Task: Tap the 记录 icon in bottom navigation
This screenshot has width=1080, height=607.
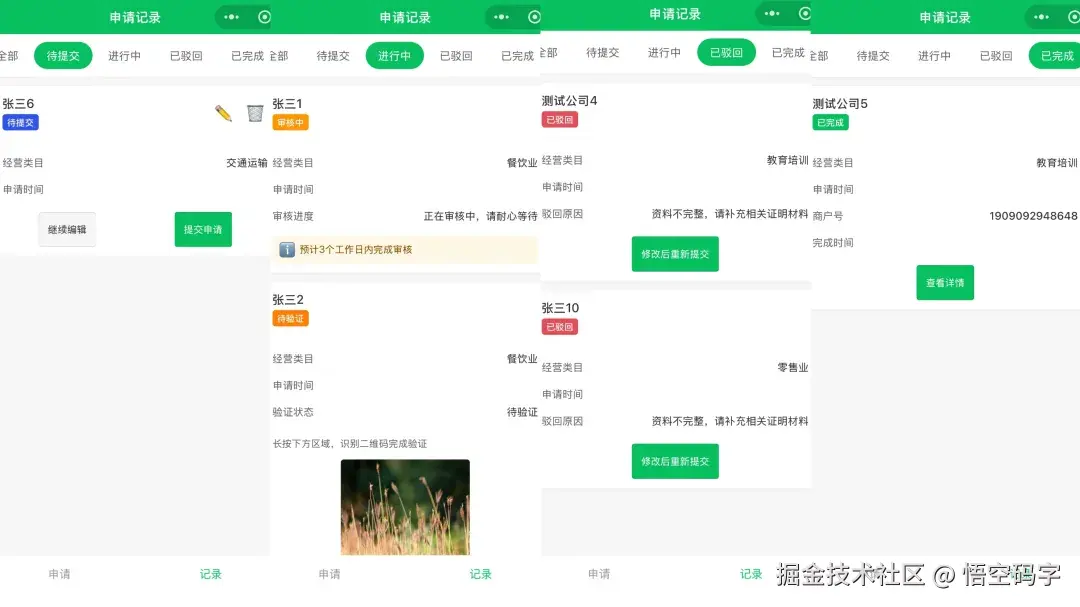Action: (x=209, y=573)
